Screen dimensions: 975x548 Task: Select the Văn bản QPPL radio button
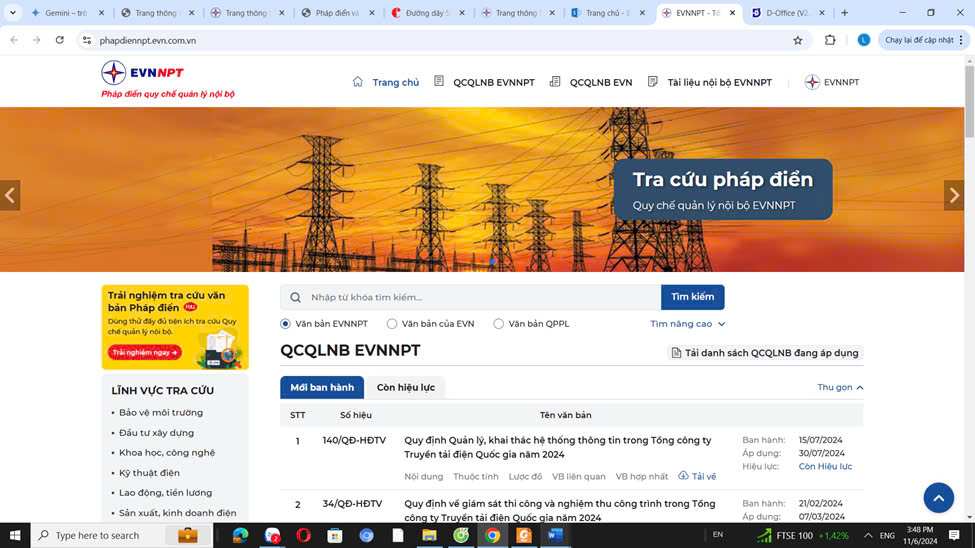(499, 323)
